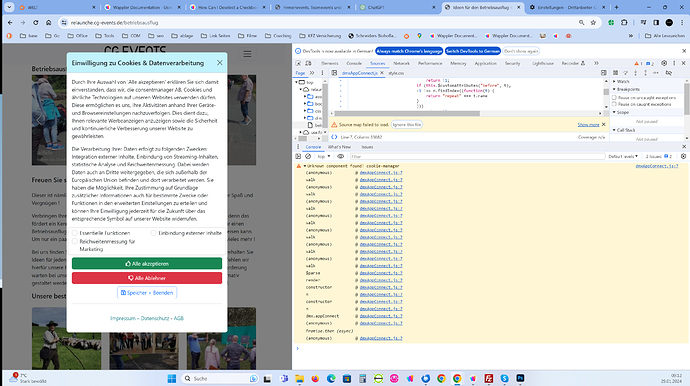Click the Show more link in the warning bar
Screen dimensions: 690x386
coord(588,125)
